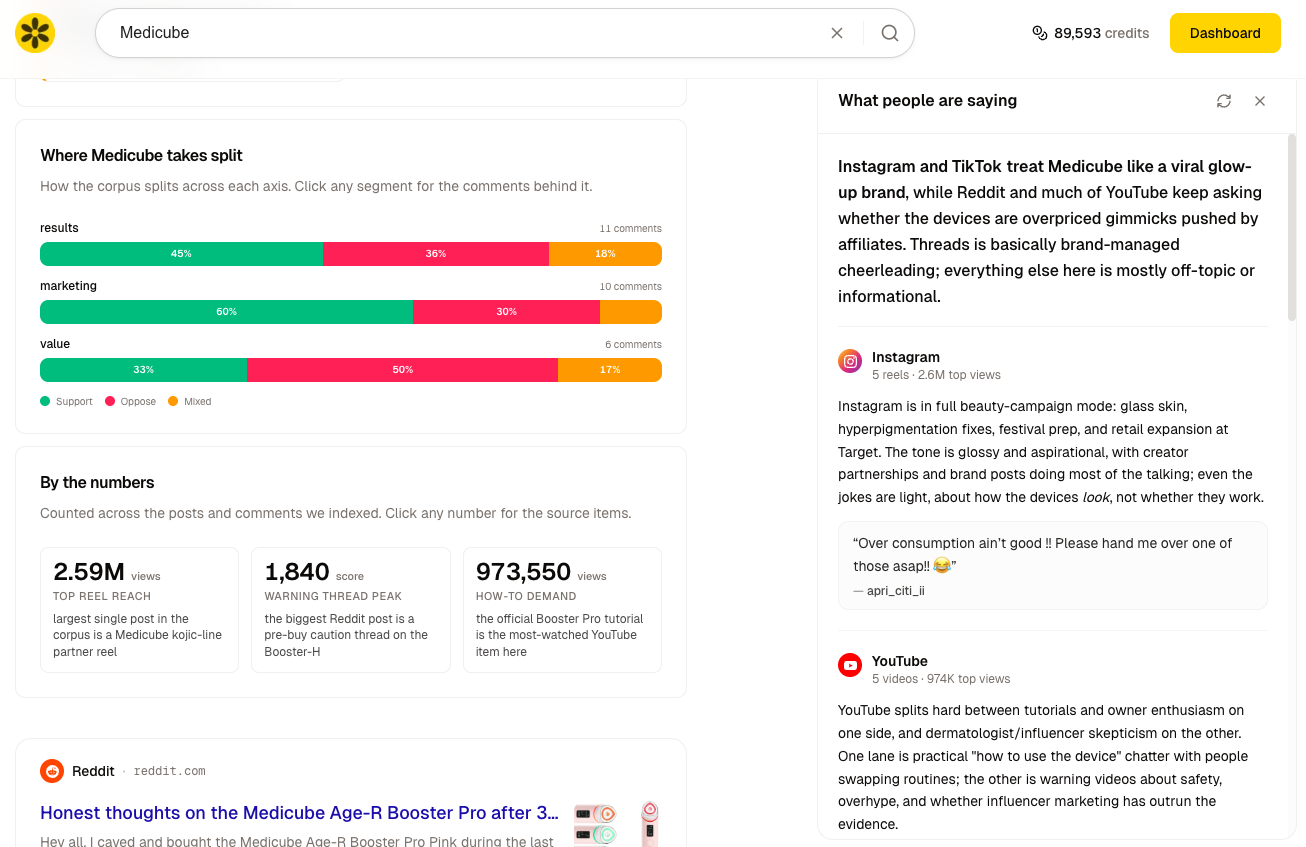Select the 36% oppose segment for results
The height and width of the screenshot is (847, 1306).
[436, 254]
